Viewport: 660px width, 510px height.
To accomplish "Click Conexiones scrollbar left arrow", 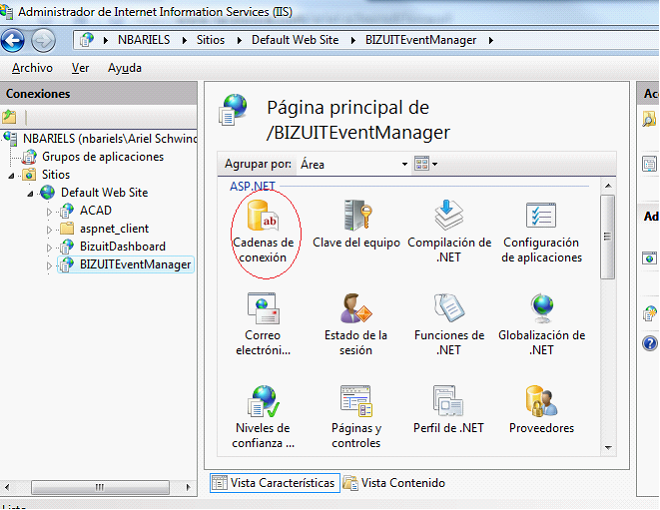I will [7, 487].
